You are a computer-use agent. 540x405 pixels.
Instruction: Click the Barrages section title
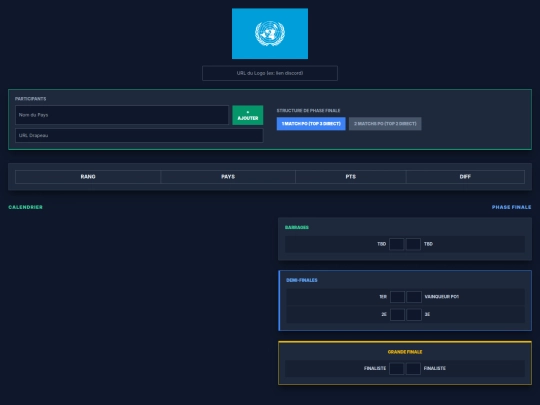pyautogui.click(x=297, y=227)
